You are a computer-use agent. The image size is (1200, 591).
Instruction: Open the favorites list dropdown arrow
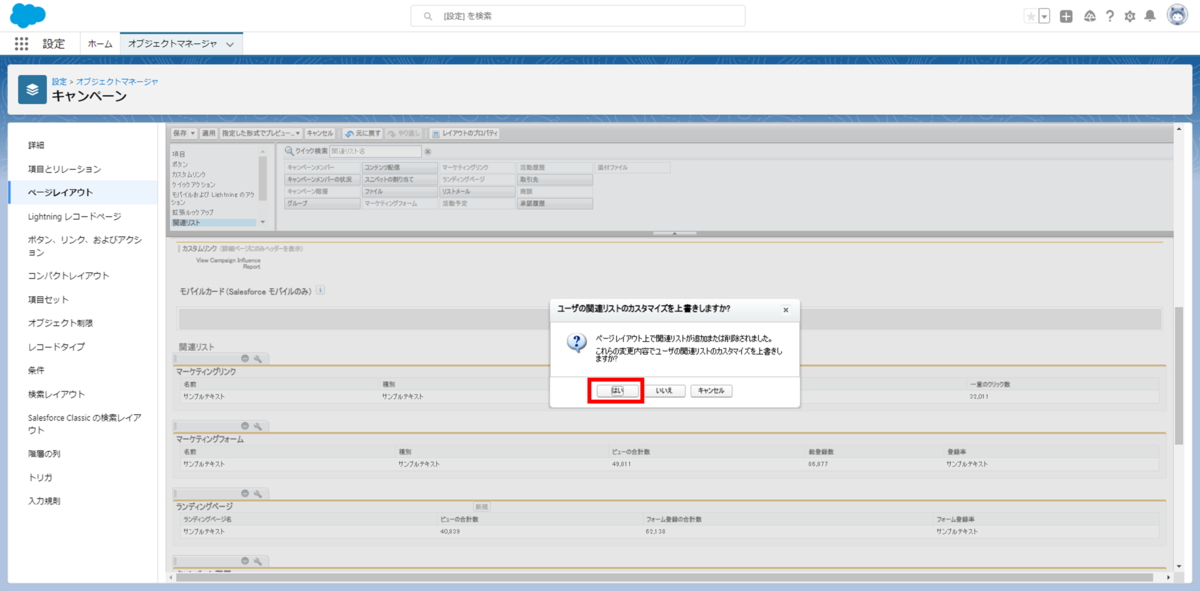[1044, 16]
